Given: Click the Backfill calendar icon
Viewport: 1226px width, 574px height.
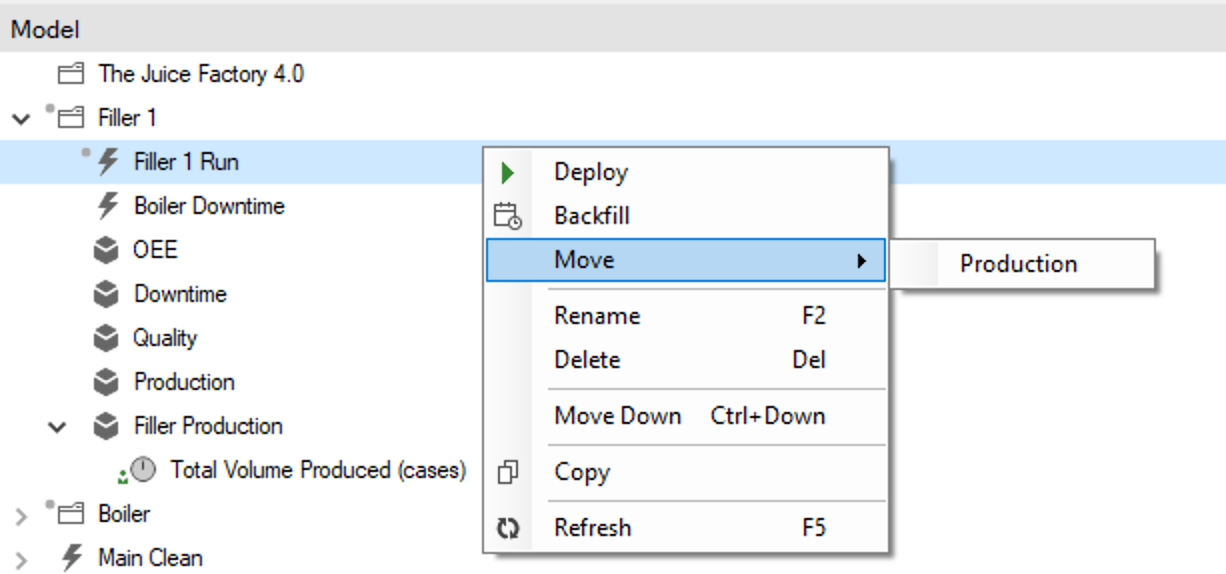Looking at the screenshot, I should point(508,216).
